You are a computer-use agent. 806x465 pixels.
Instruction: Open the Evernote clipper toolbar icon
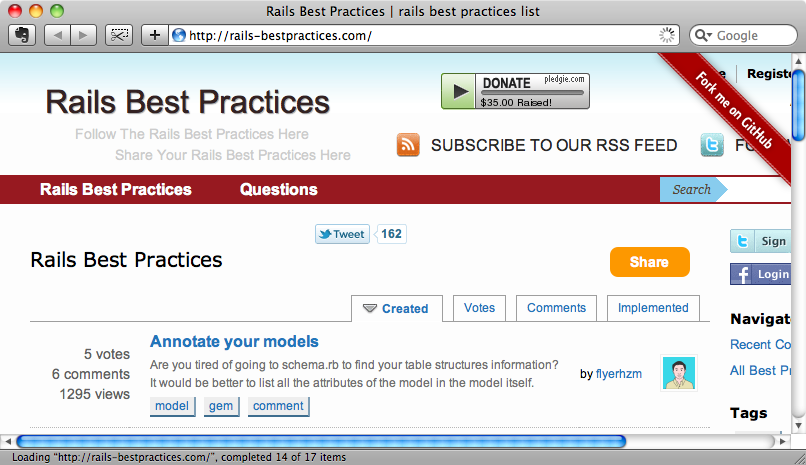pos(22,35)
